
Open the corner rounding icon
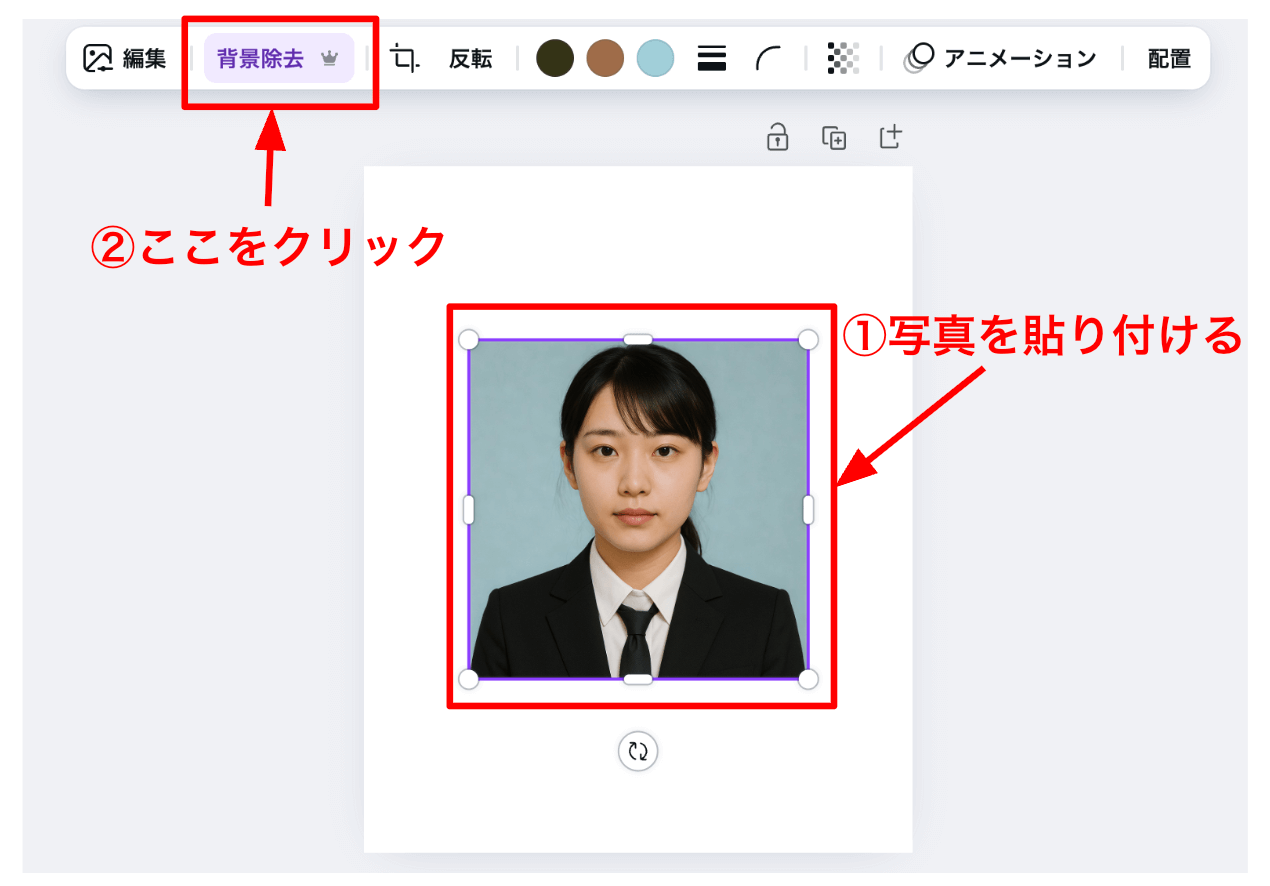pyautogui.click(x=768, y=58)
